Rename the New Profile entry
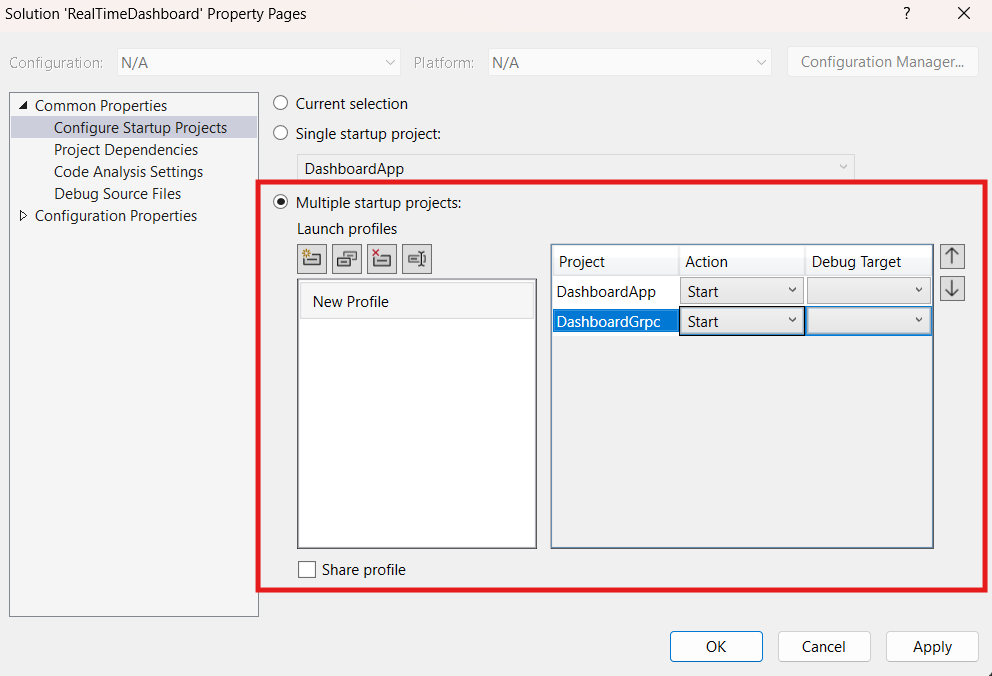Image resolution: width=992 pixels, height=676 pixels. tap(416, 258)
